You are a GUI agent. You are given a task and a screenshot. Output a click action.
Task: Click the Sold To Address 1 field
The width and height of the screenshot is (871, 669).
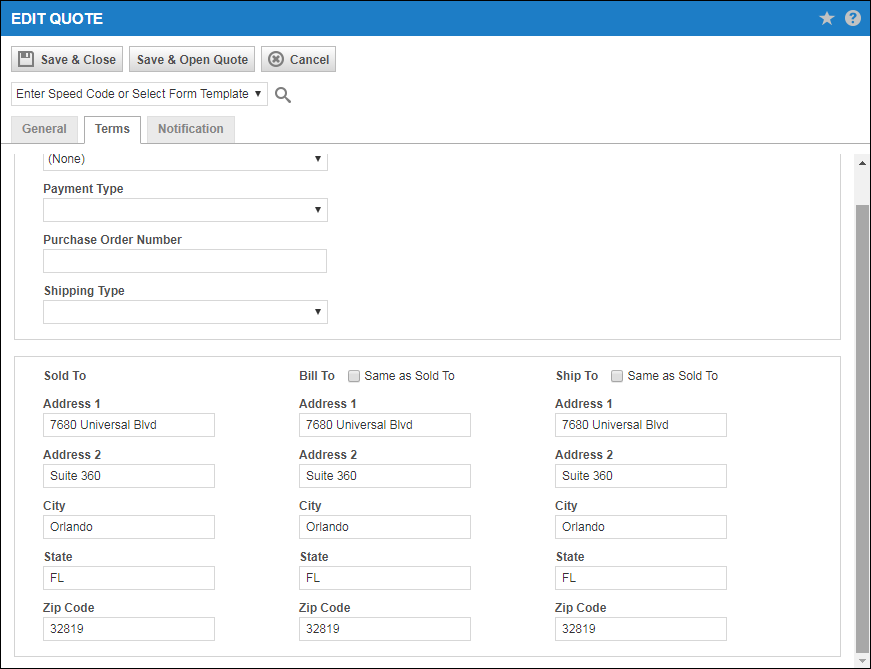[129, 425]
